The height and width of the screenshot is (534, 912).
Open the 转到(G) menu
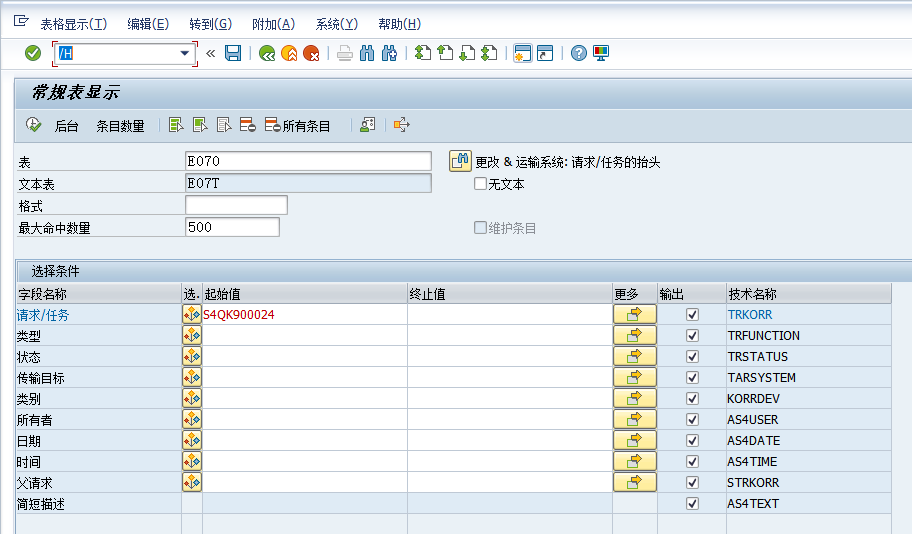point(211,24)
